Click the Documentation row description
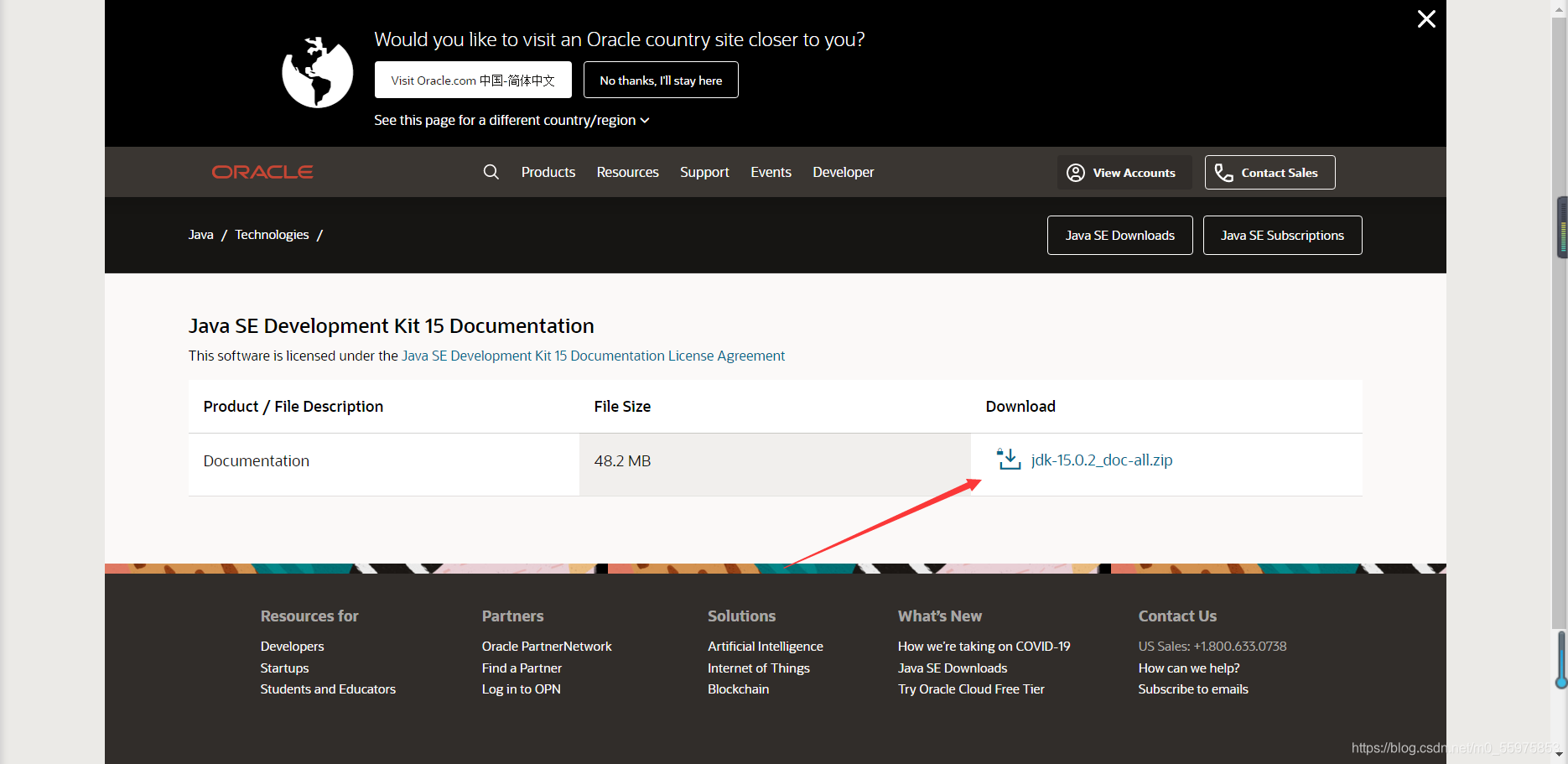Screen dimensions: 1568x764 click(x=257, y=461)
